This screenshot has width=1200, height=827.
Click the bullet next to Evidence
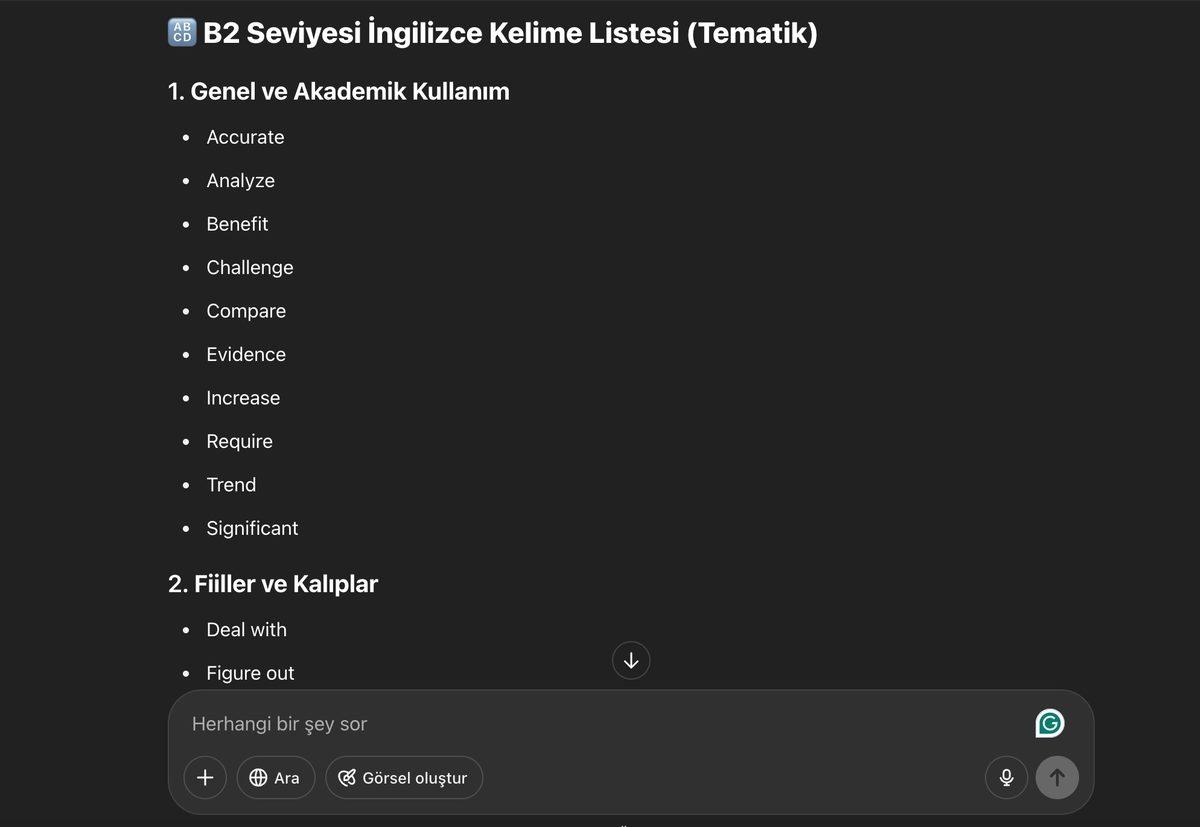coord(186,354)
